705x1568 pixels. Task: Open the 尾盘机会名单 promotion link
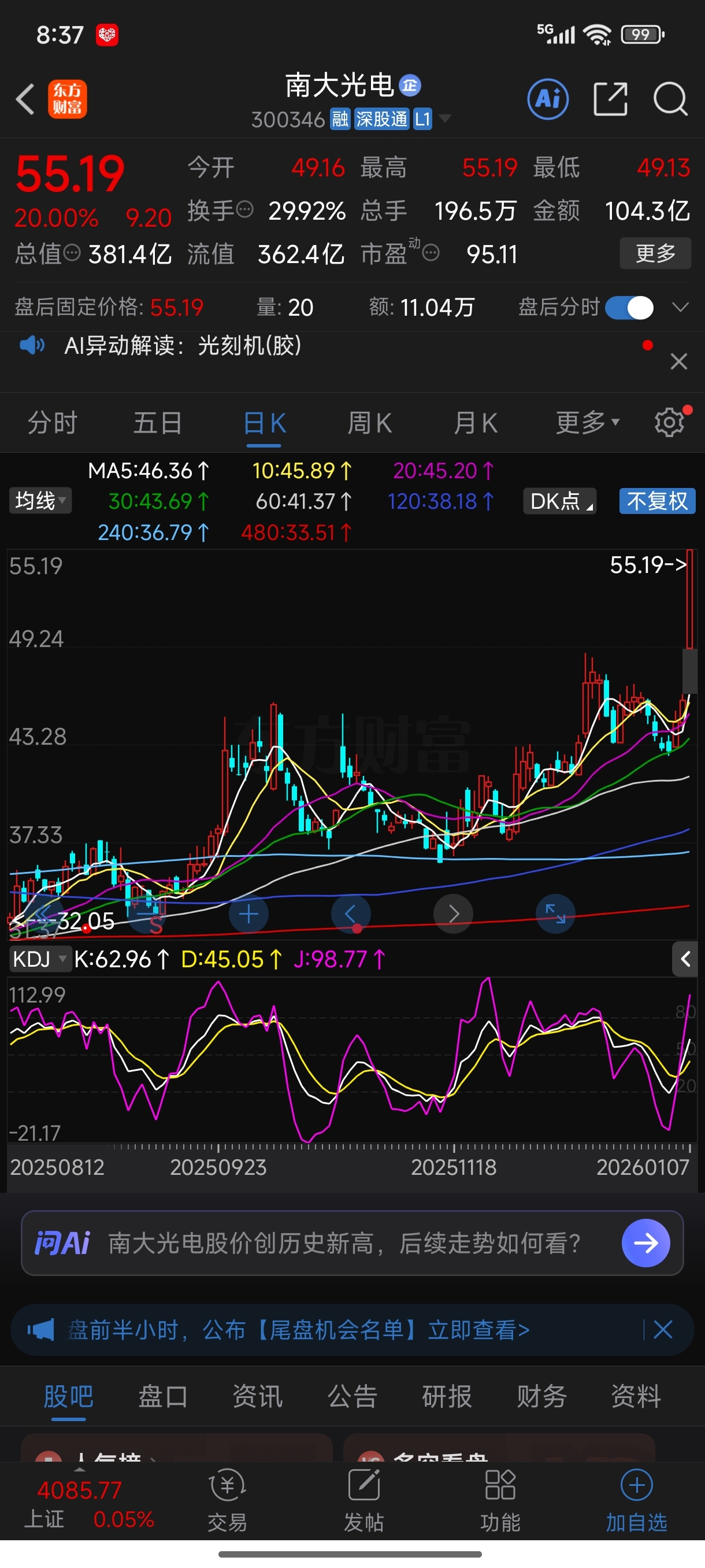(x=299, y=1330)
